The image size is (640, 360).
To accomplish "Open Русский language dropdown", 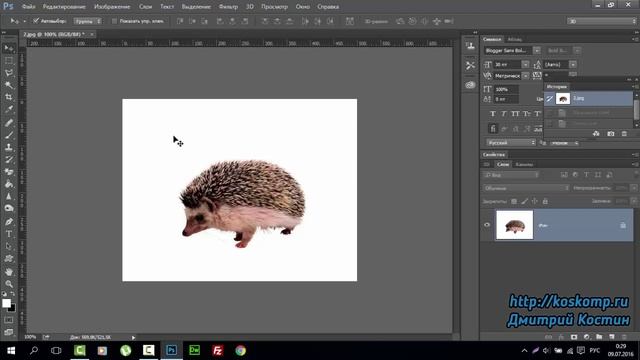I will 510,143.
